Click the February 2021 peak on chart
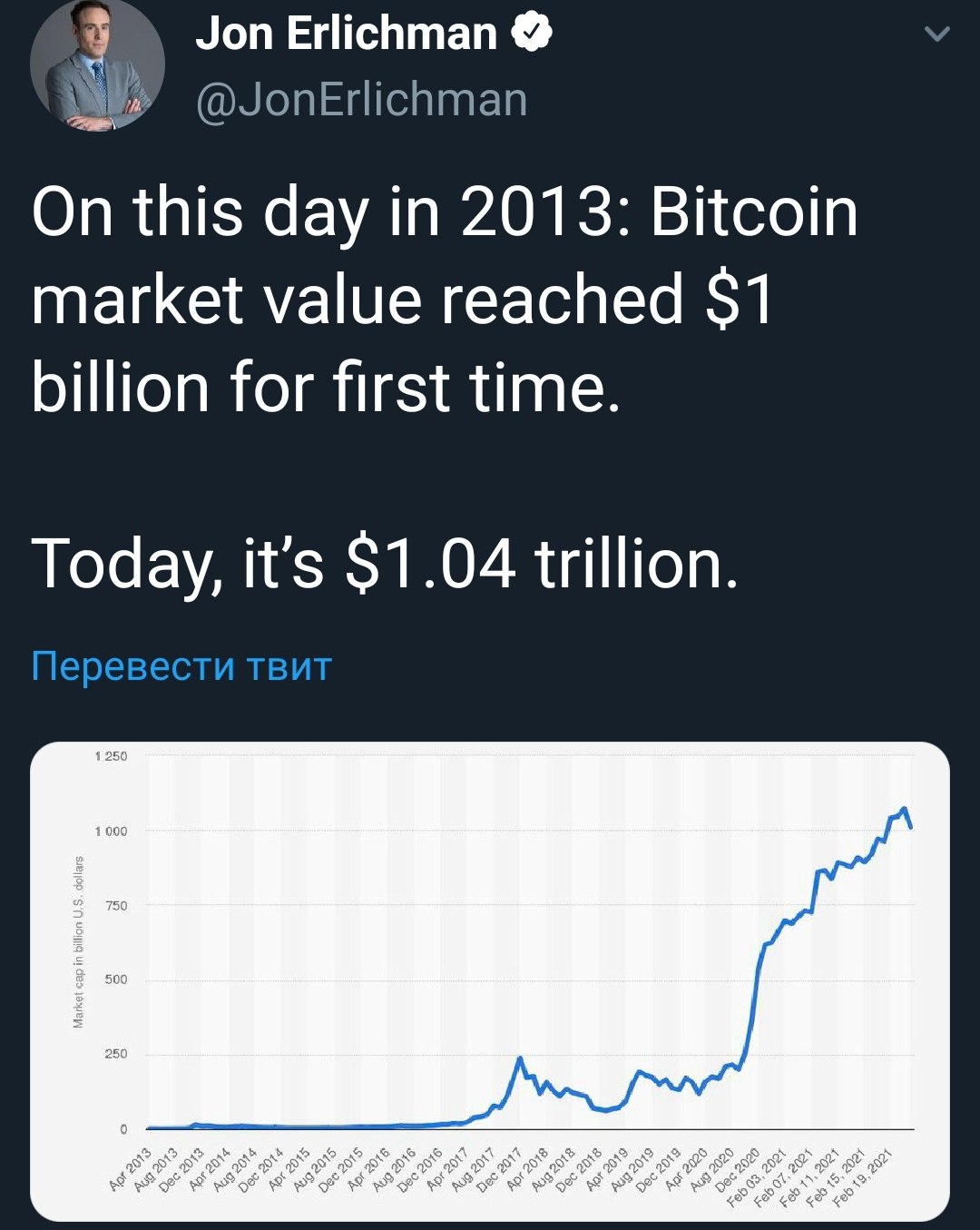This screenshot has height=1230, width=980. coord(904,808)
